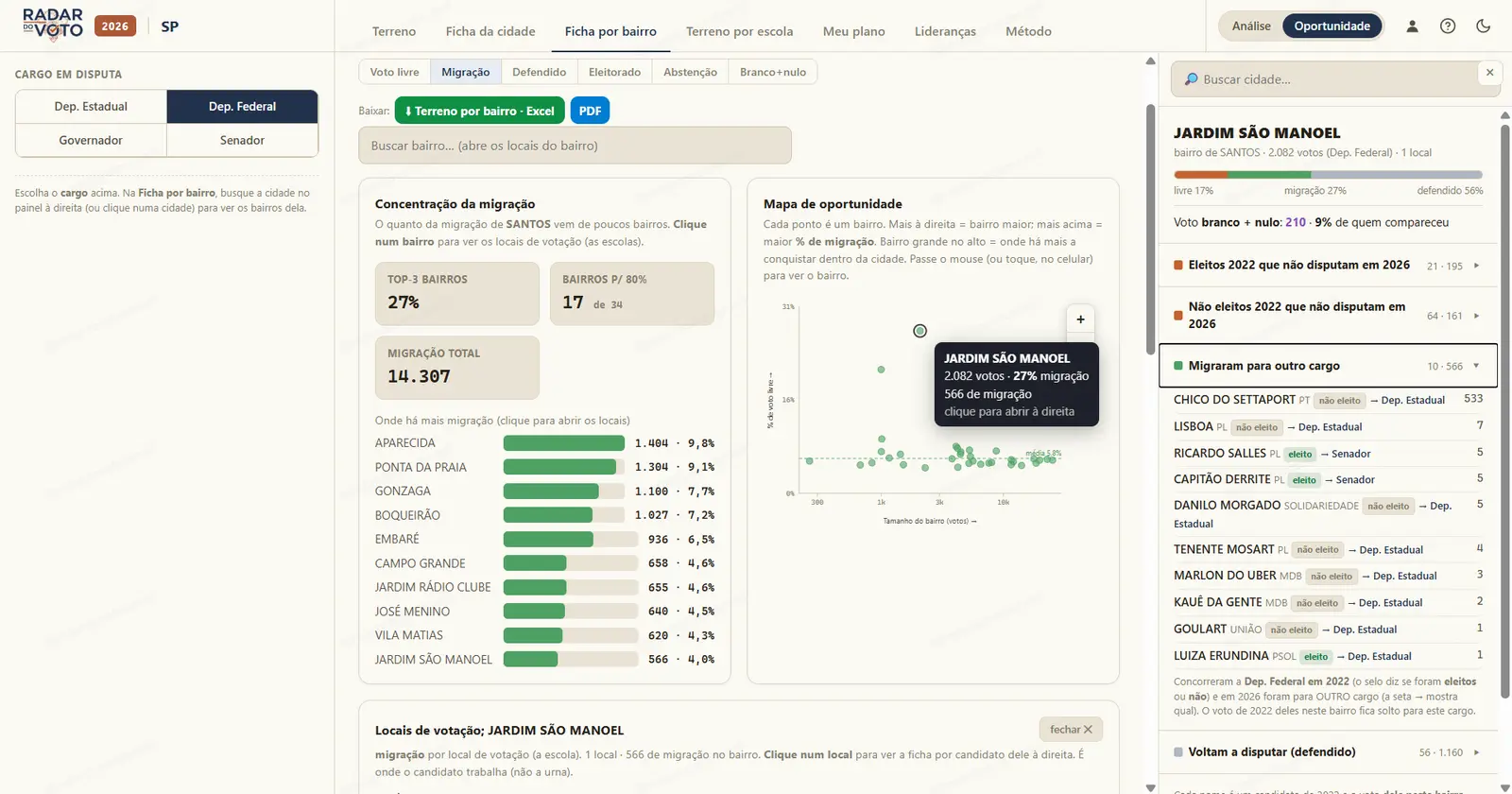Click the SP state label
Viewport: 1512px width, 794px height.
point(170,26)
